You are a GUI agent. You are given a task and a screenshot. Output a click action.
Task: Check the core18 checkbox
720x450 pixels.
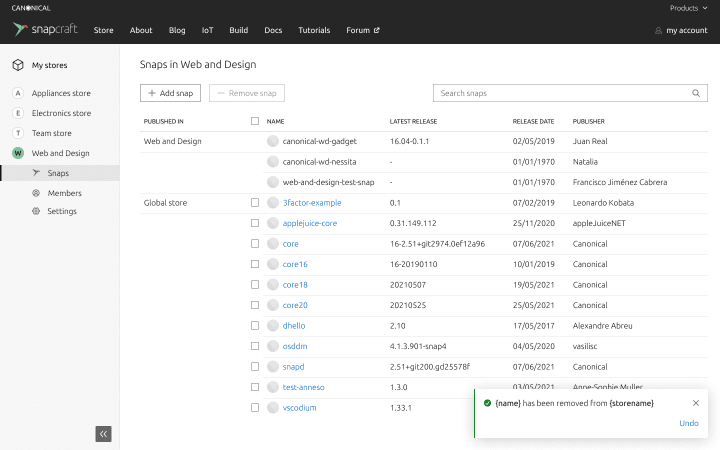255,285
